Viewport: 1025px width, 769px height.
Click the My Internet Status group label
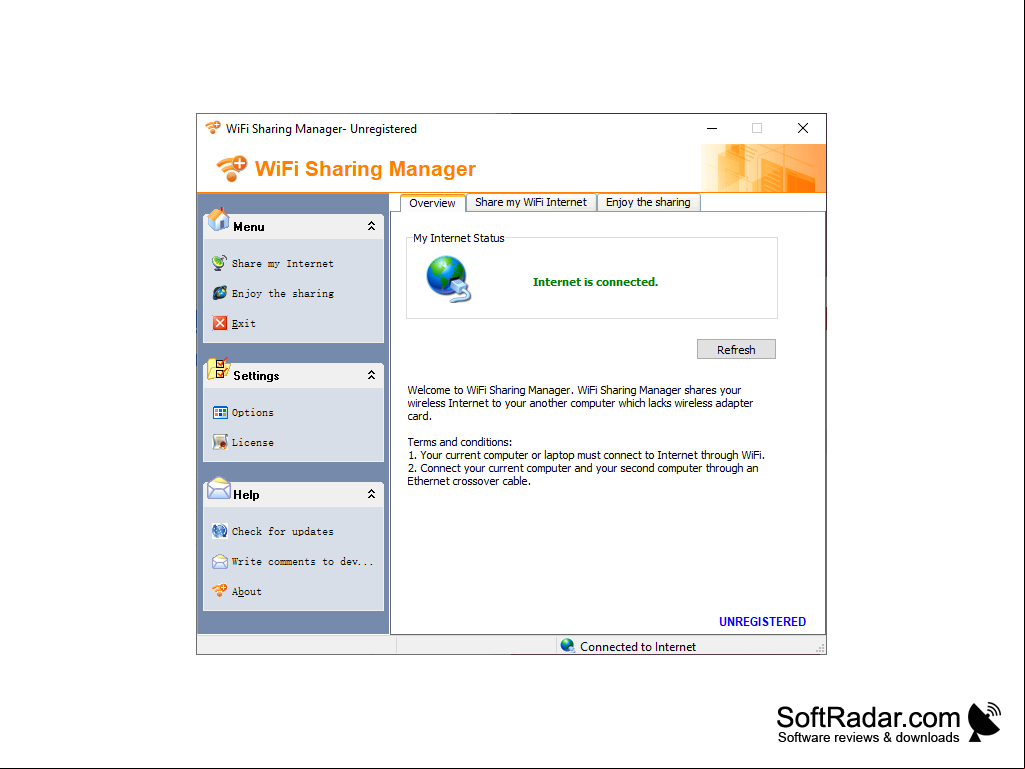(x=459, y=238)
